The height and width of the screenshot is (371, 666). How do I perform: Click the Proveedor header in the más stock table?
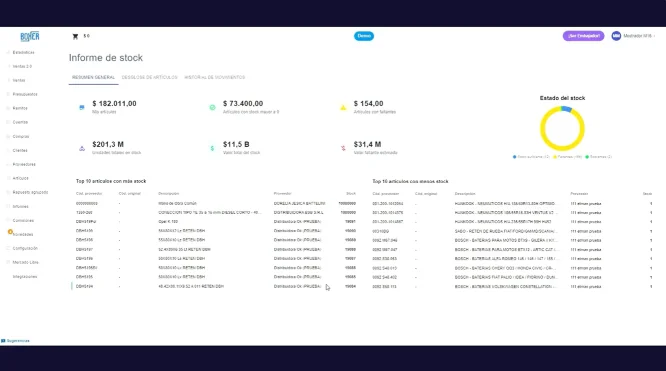(282, 194)
